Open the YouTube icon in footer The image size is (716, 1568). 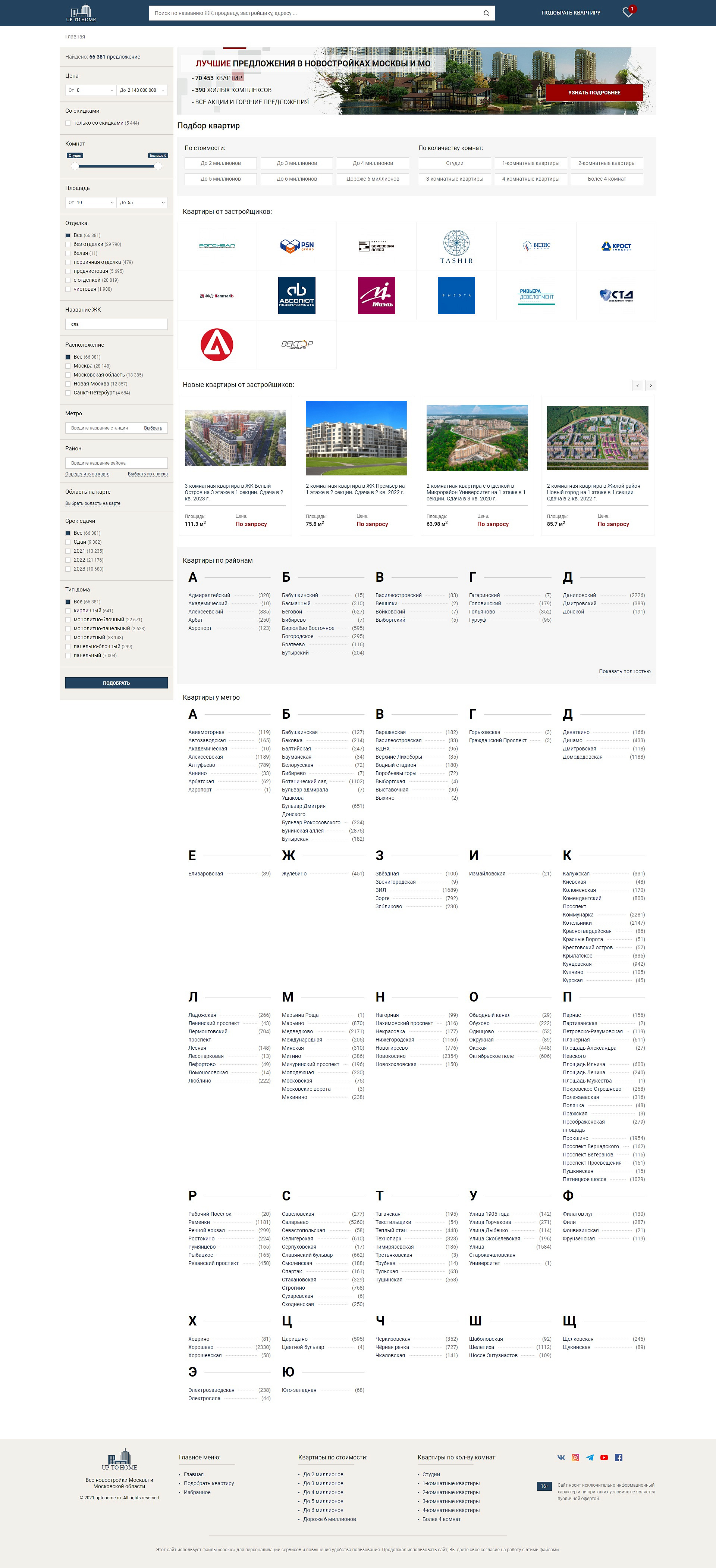pyautogui.click(x=604, y=1457)
